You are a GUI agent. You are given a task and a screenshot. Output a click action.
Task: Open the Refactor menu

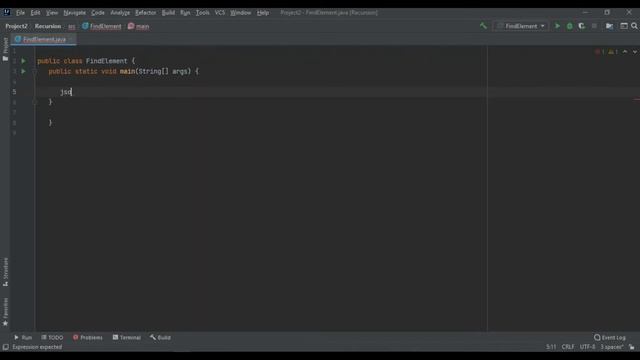[145, 13]
